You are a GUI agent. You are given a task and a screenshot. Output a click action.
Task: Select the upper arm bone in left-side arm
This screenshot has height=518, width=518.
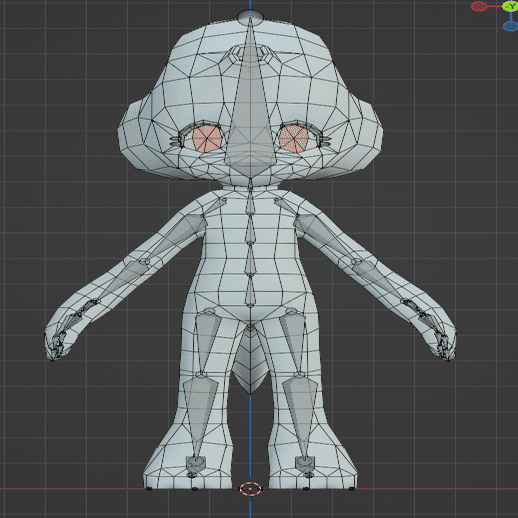(175, 237)
